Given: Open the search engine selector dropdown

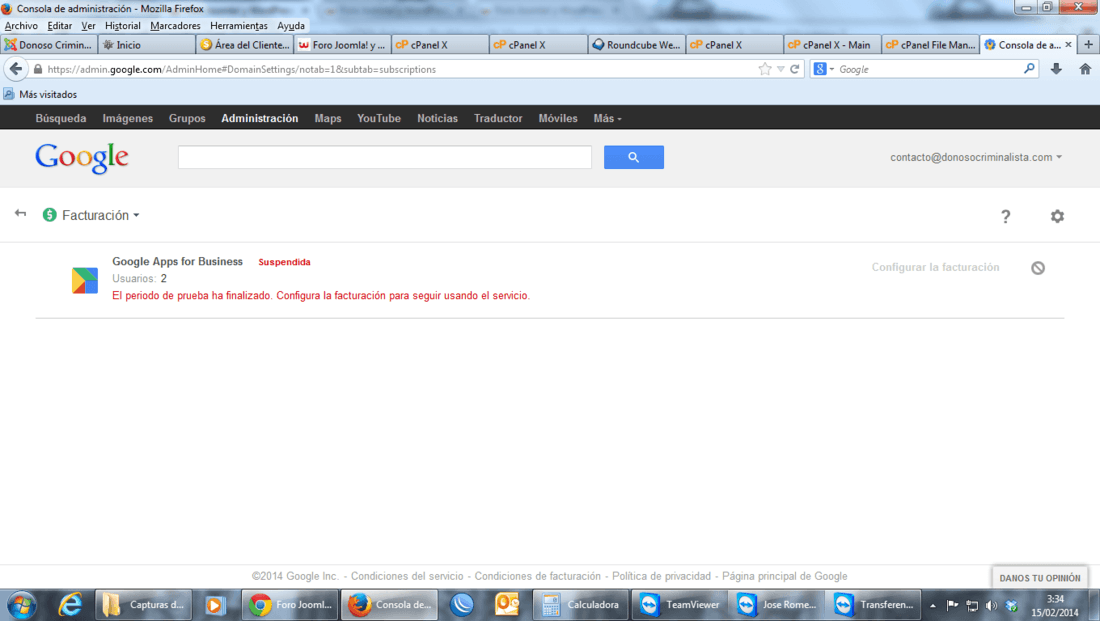Looking at the screenshot, I should (x=824, y=69).
